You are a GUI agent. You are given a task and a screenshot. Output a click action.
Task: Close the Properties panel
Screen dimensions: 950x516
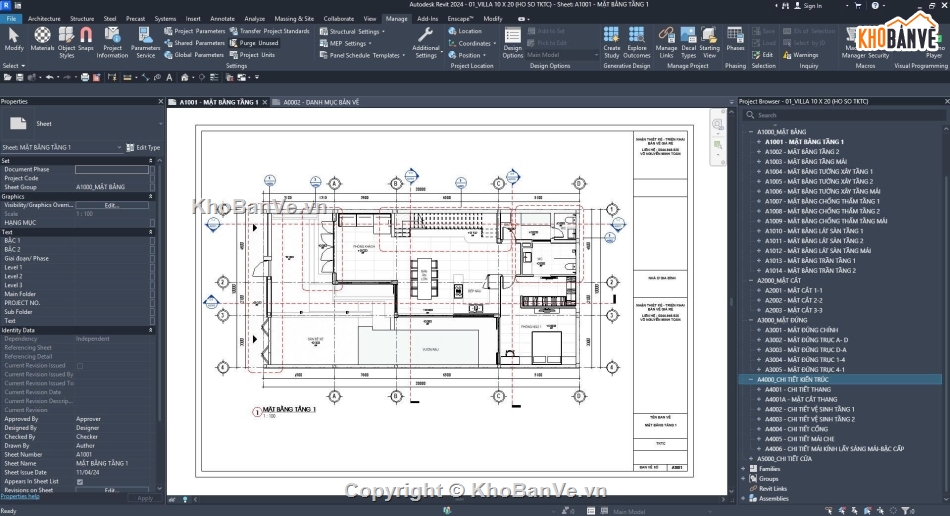(161, 102)
